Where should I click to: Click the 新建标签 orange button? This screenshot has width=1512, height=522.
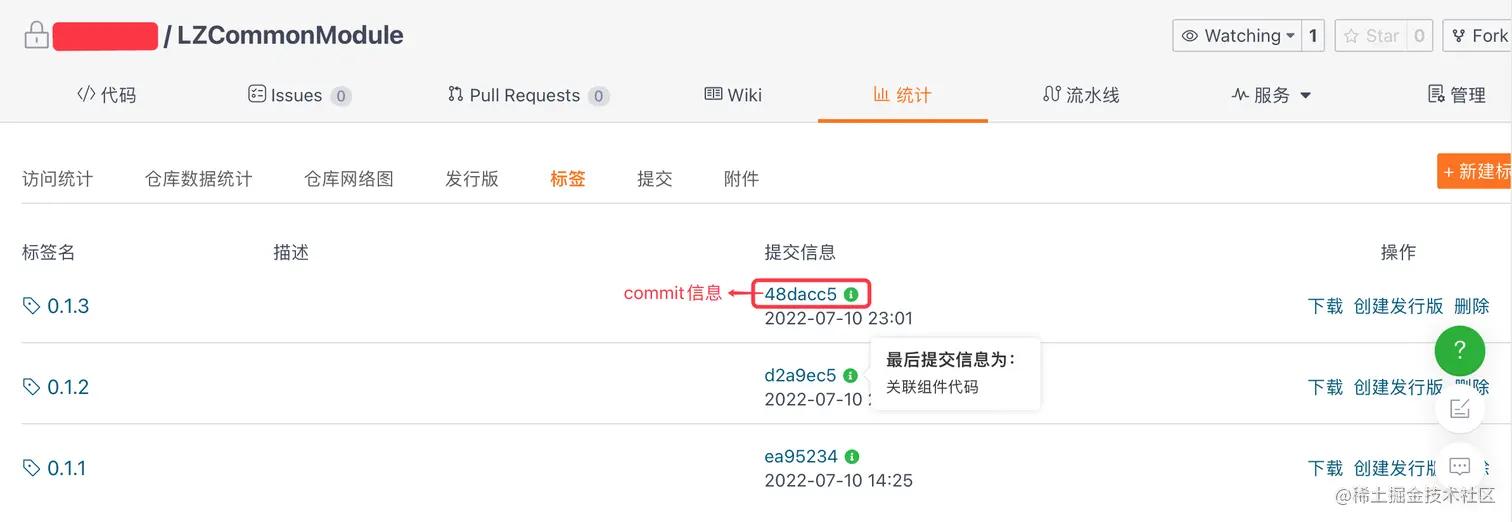(x=1476, y=171)
